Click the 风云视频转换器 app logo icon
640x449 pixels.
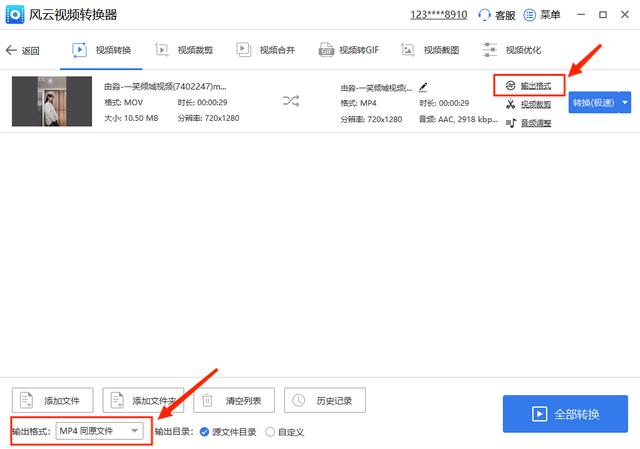[15, 15]
